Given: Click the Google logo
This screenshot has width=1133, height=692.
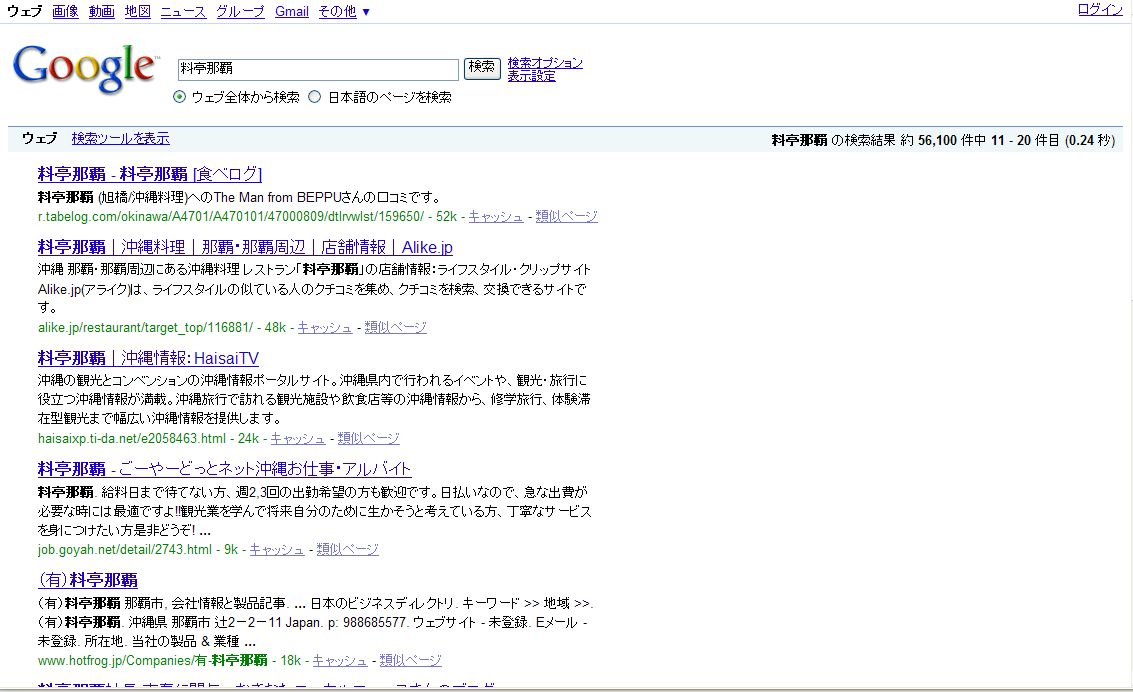Looking at the screenshot, I should pyautogui.click(x=85, y=68).
